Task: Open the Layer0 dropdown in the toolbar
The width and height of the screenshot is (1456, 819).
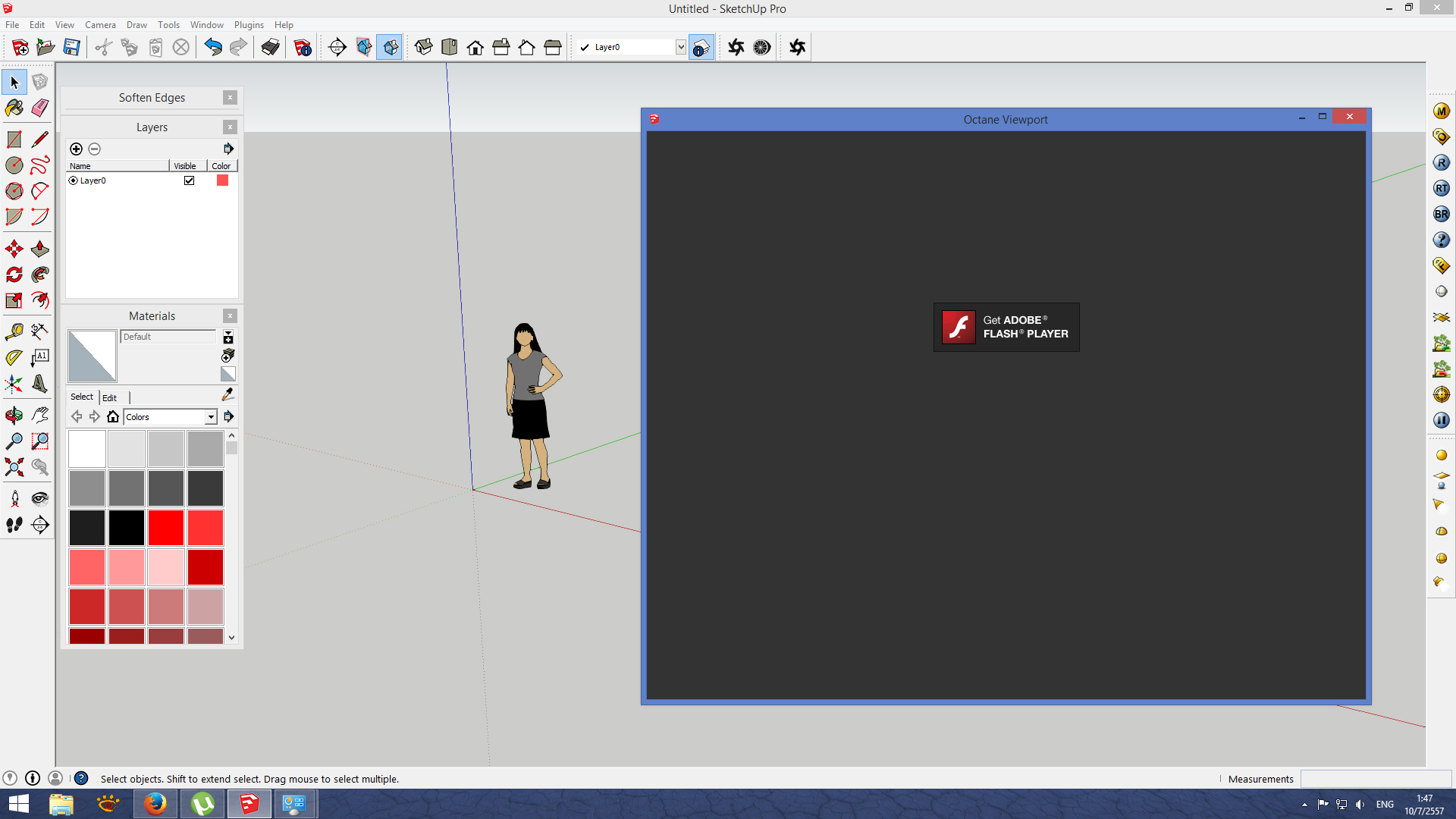Action: click(680, 47)
